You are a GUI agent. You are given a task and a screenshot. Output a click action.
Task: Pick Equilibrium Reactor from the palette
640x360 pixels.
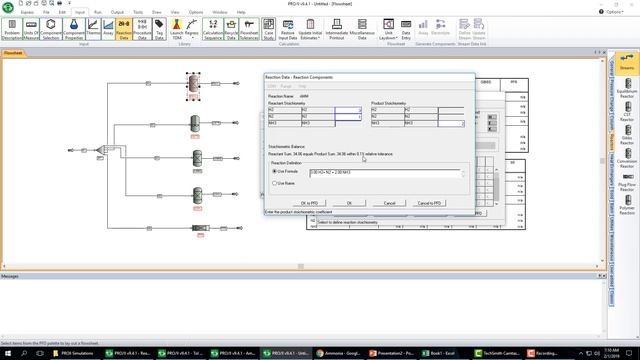pyautogui.click(x=627, y=88)
